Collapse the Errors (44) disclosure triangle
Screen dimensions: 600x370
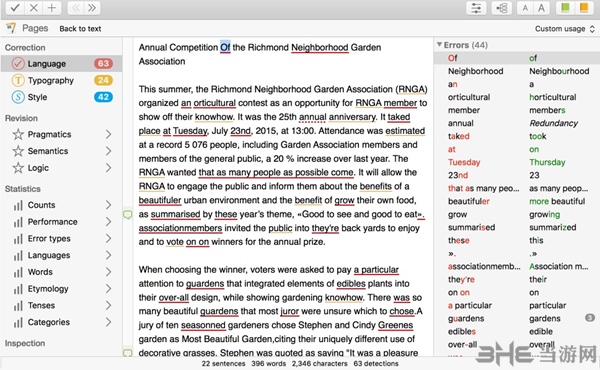coord(439,45)
